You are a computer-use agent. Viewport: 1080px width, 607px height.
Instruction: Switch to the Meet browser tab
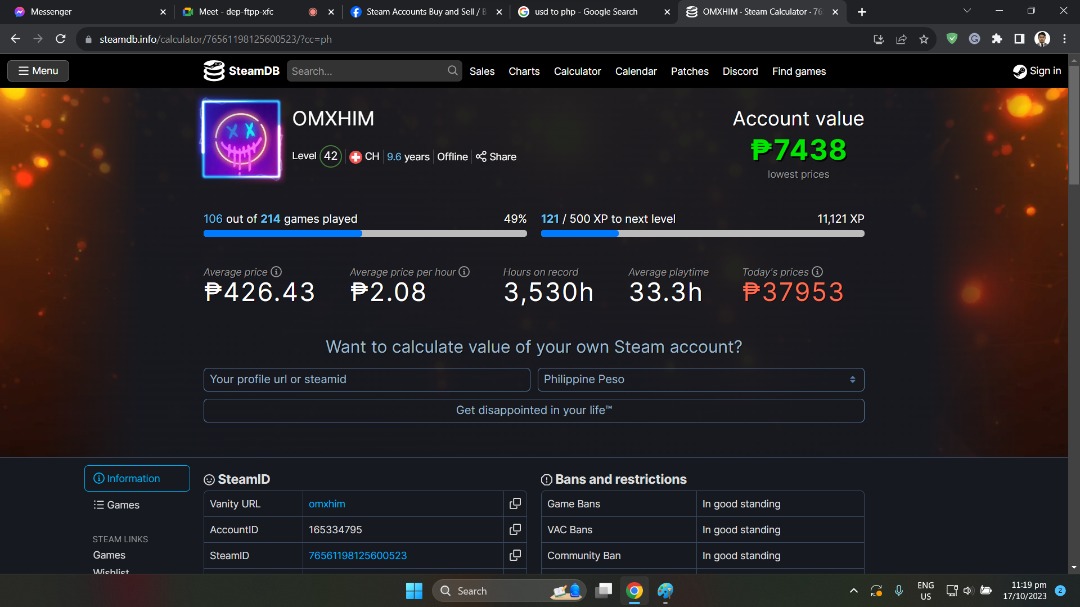click(x=256, y=12)
